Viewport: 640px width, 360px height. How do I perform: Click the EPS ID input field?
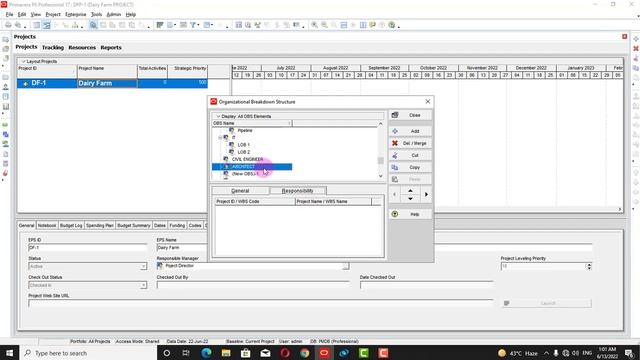[x=88, y=248]
